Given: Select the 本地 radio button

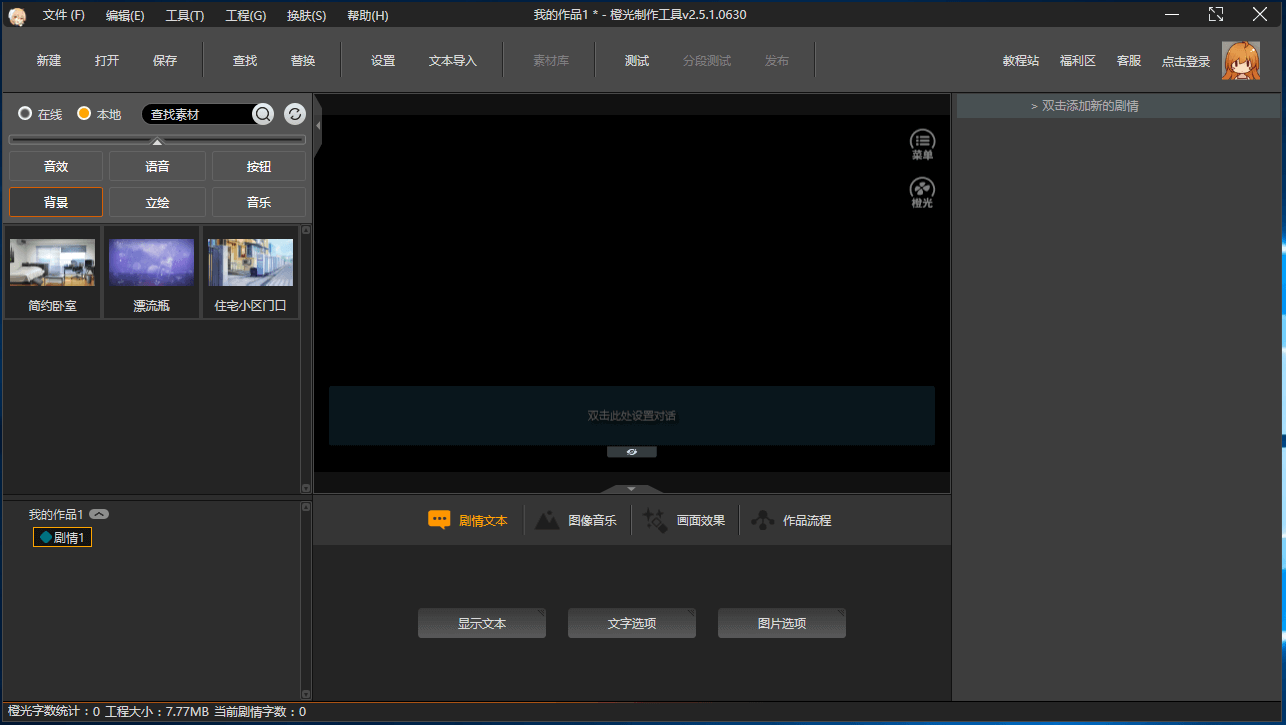Looking at the screenshot, I should [x=84, y=114].
